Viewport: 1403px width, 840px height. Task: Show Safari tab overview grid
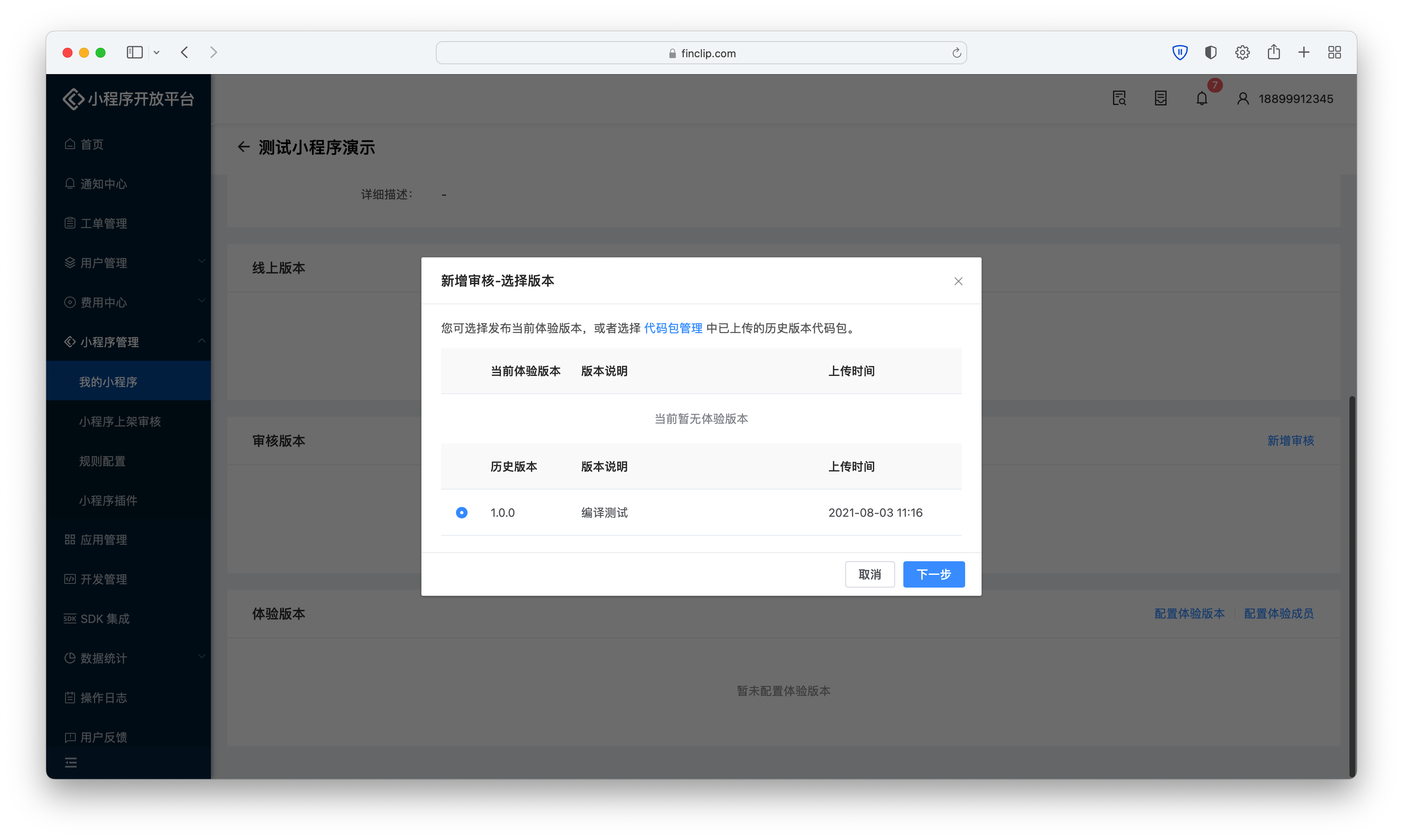point(1335,53)
